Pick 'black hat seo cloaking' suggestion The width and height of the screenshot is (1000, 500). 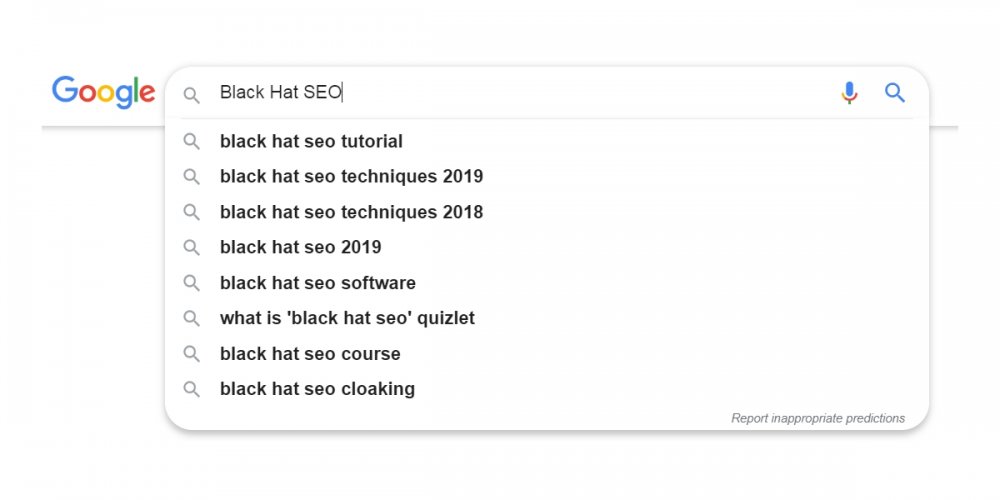547,388
